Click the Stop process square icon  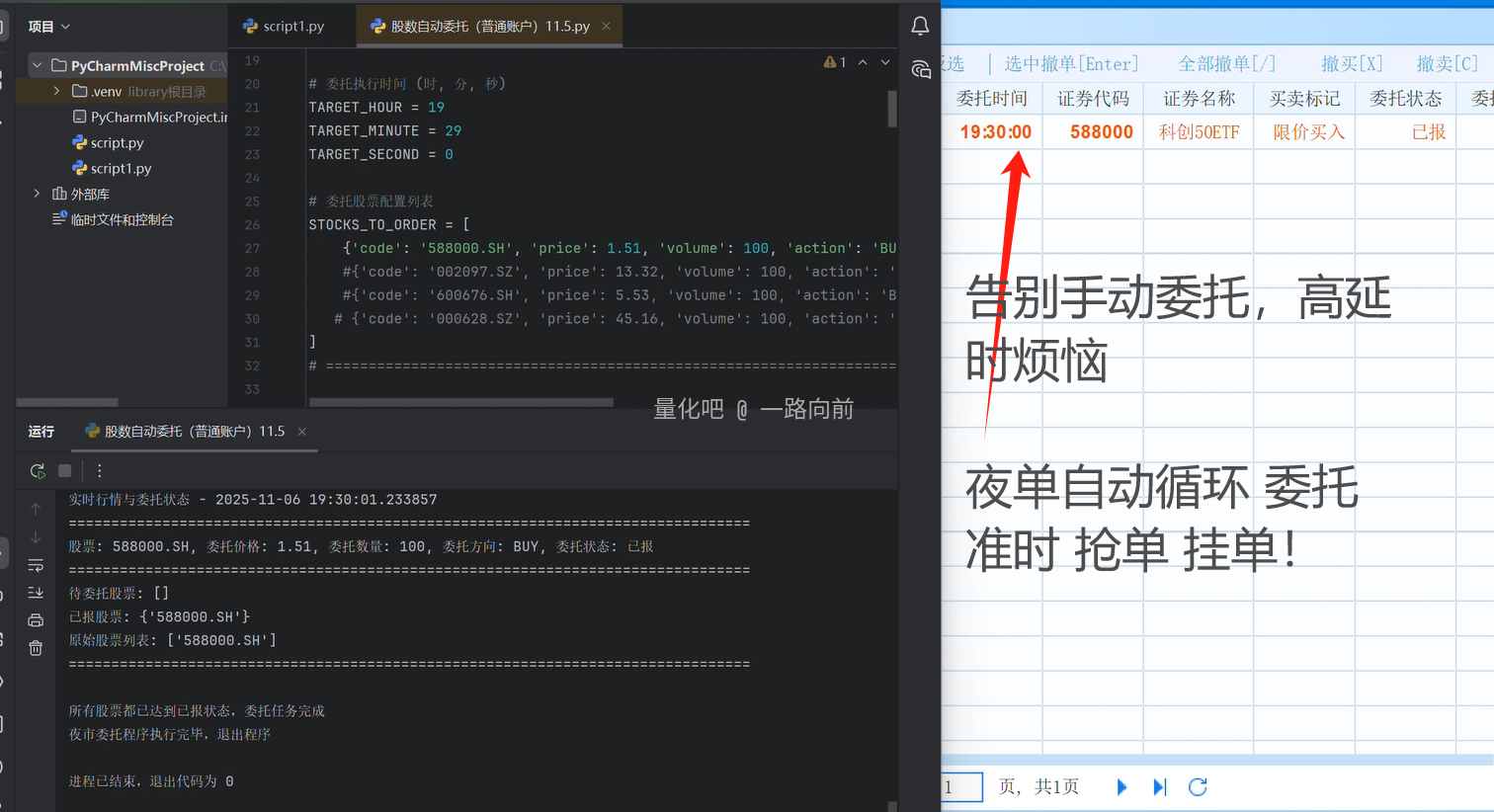(65, 471)
